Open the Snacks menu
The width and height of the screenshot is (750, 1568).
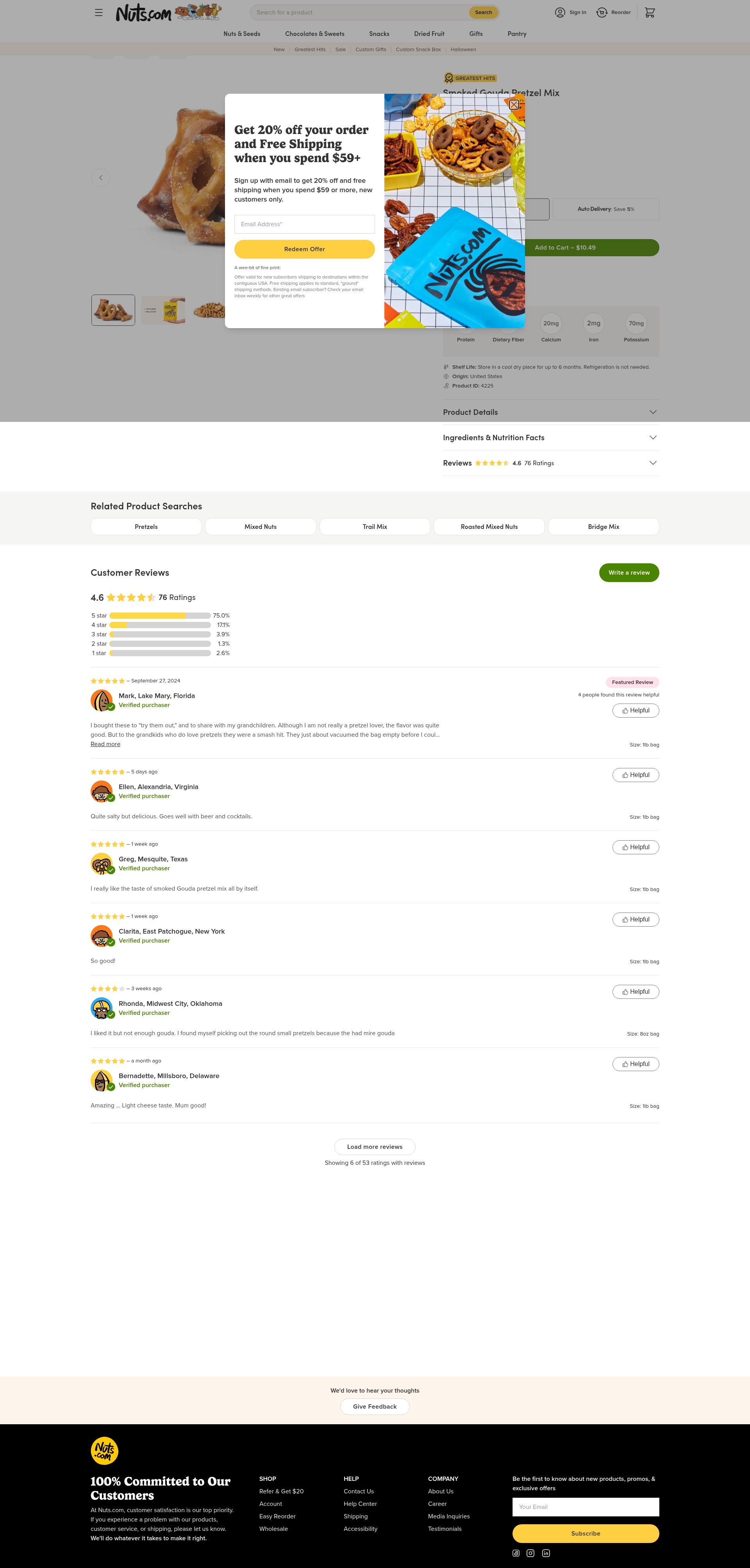coord(379,34)
